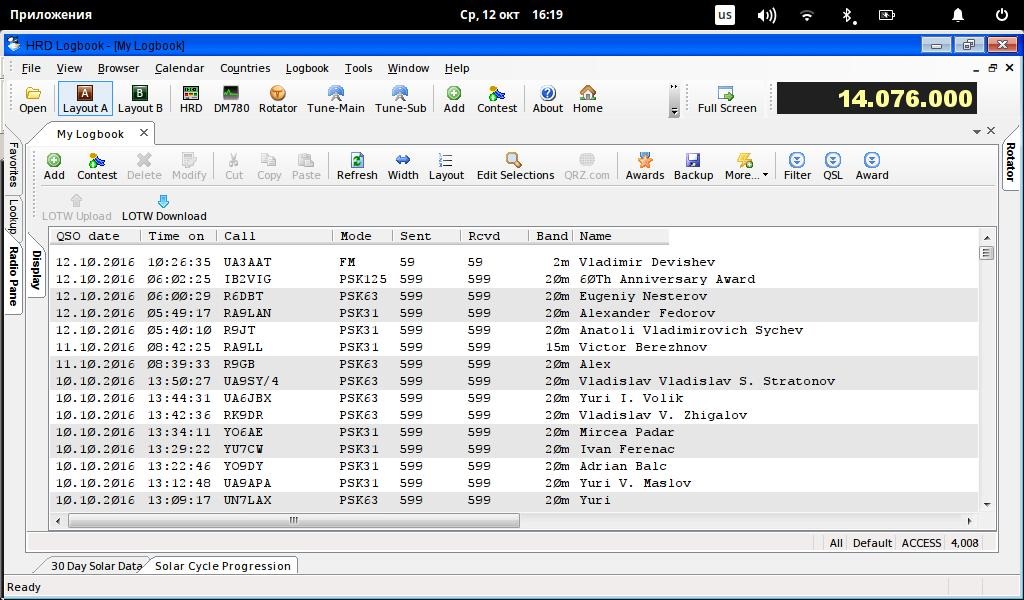Sort by Call column header

pos(274,236)
